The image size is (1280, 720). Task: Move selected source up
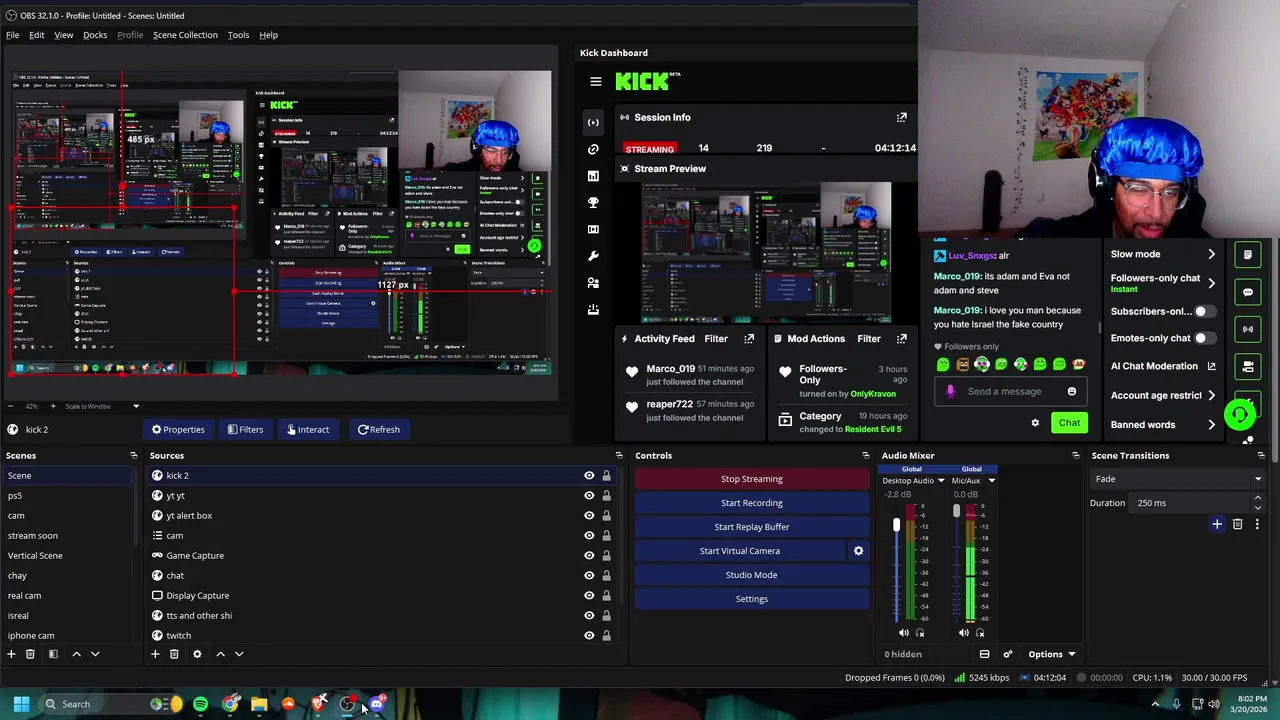(x=220, y=654)
